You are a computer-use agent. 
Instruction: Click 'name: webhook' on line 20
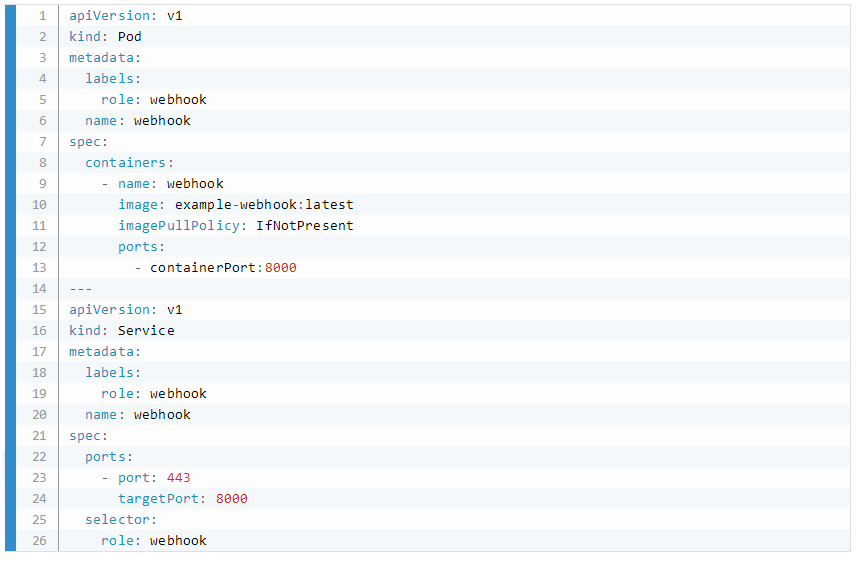pyautogui.click(x=137, y=415)
